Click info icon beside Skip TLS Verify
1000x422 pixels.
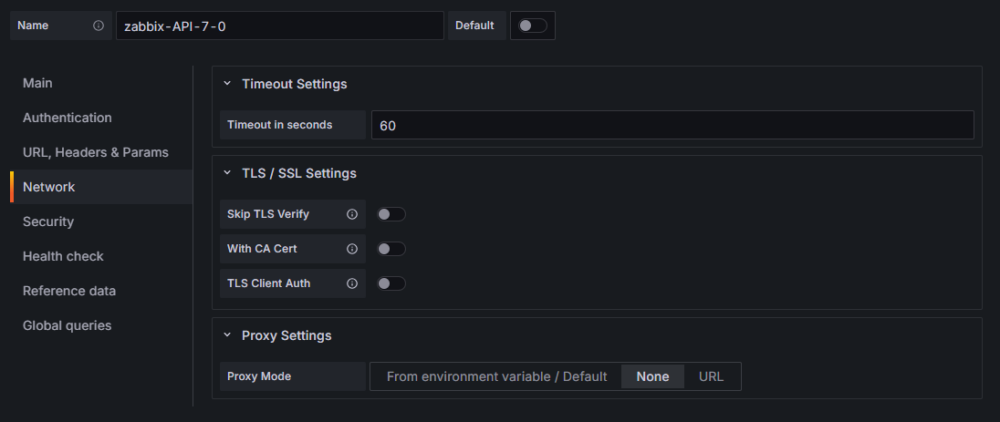[x=352, y=214]
